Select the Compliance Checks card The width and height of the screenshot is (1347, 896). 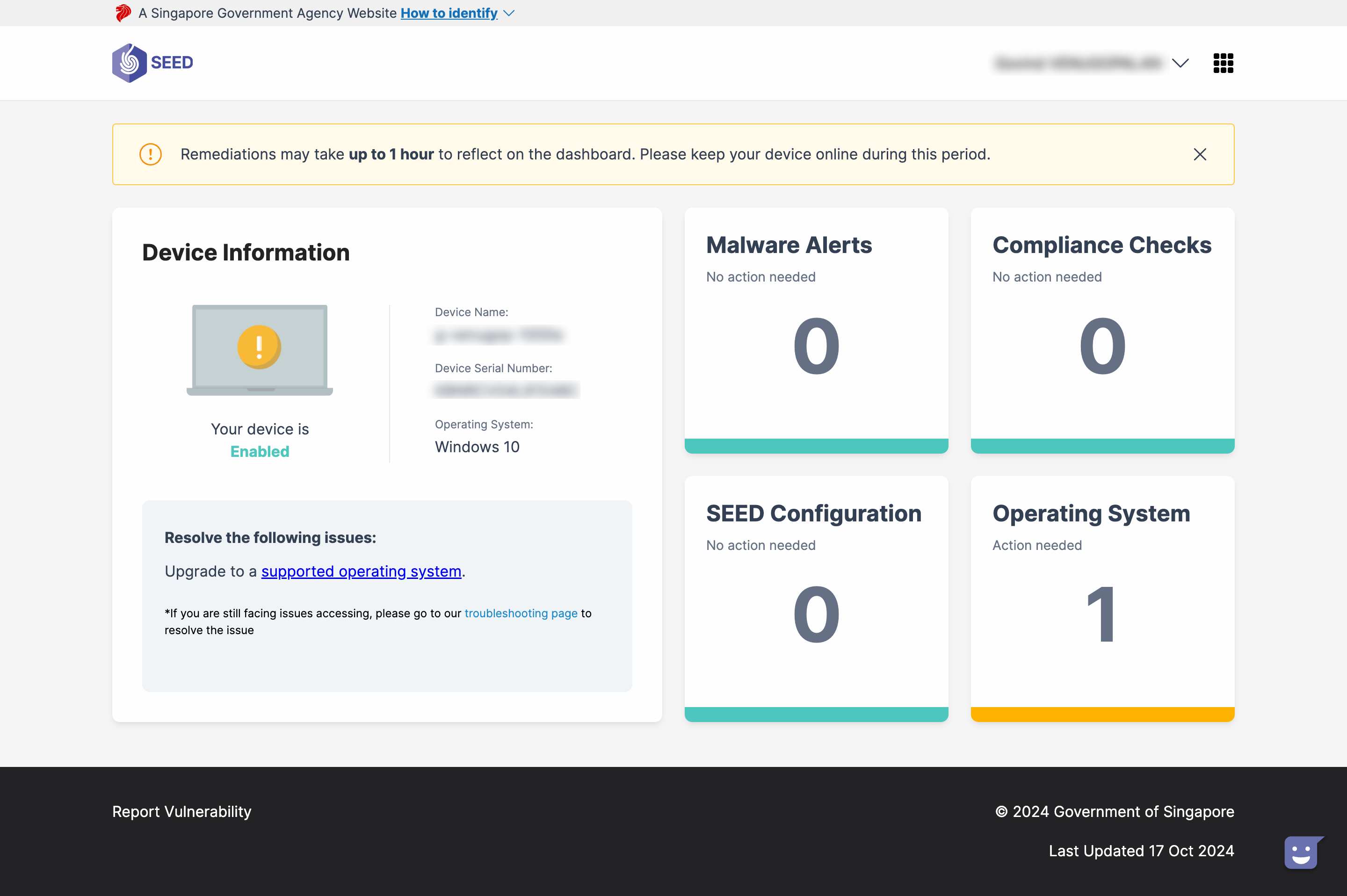click(x=1102, y=330)
